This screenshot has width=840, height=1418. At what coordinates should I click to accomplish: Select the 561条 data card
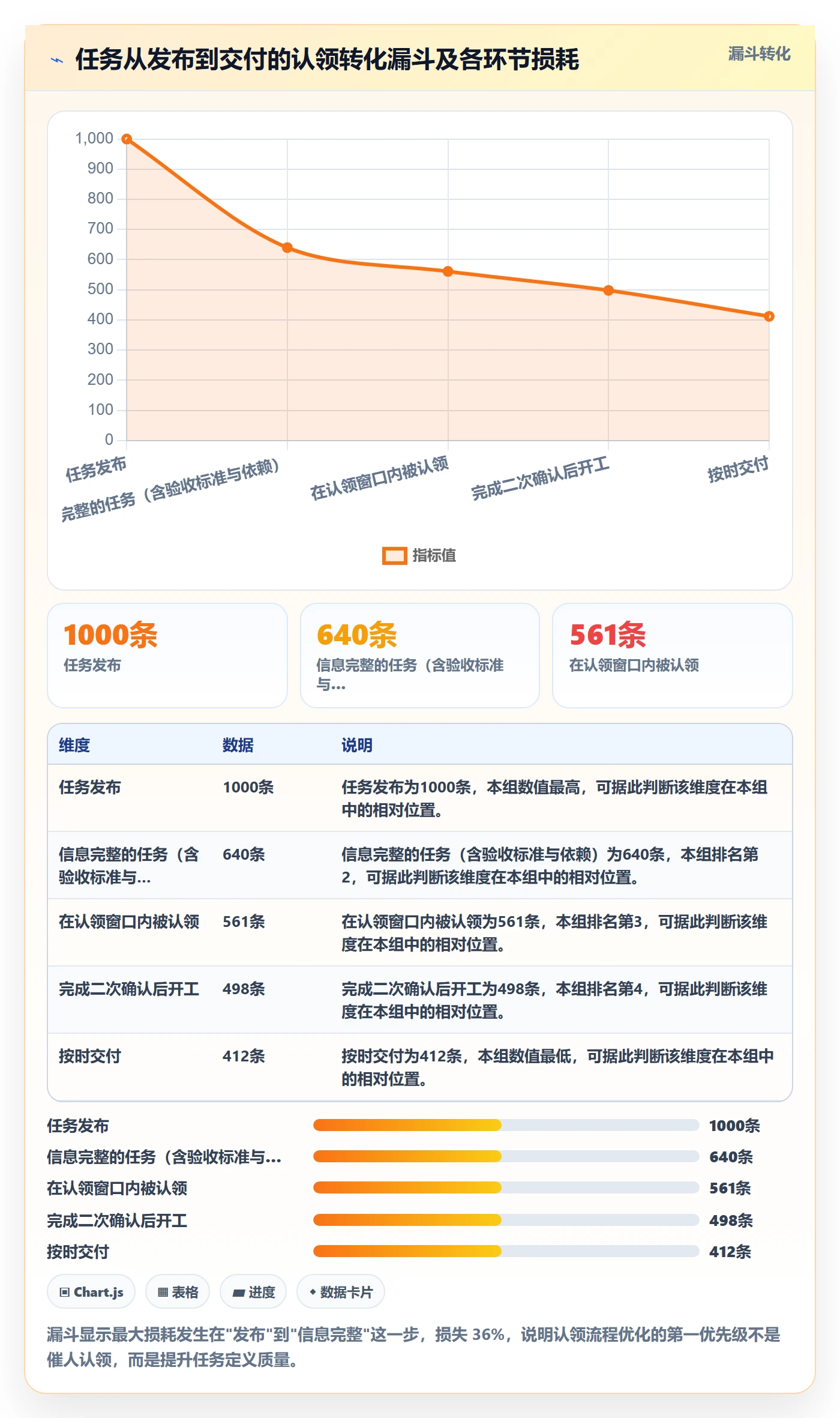tap(672, 656)
